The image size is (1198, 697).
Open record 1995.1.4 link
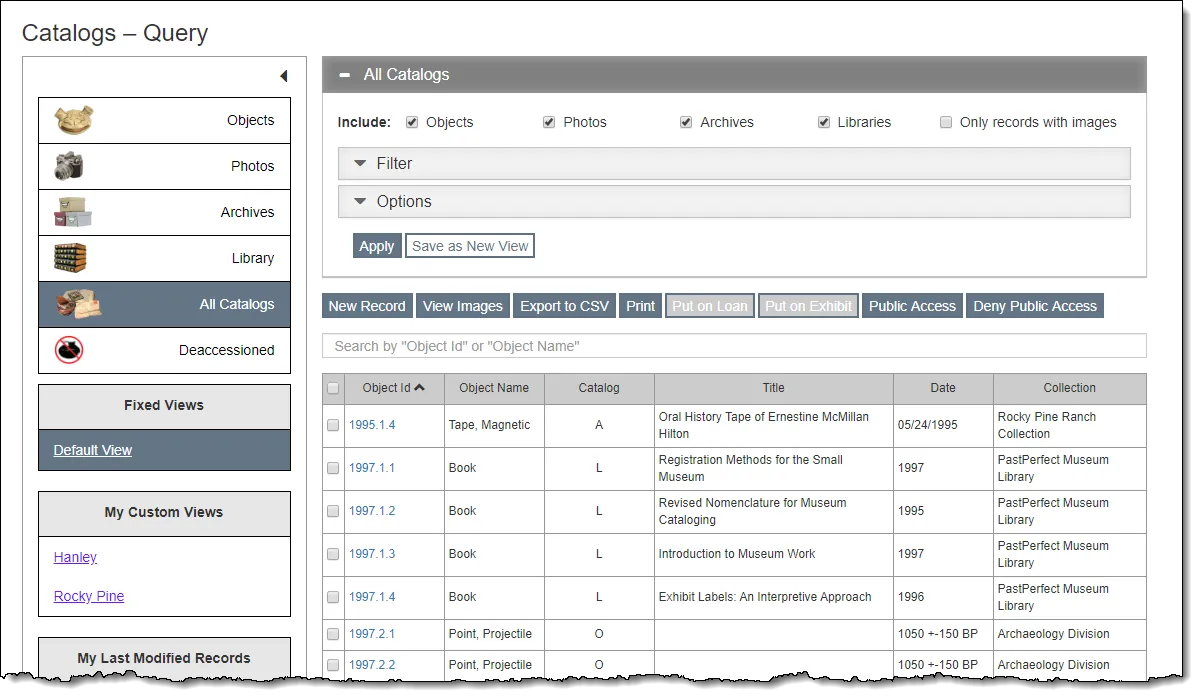[x=372, y=425]
